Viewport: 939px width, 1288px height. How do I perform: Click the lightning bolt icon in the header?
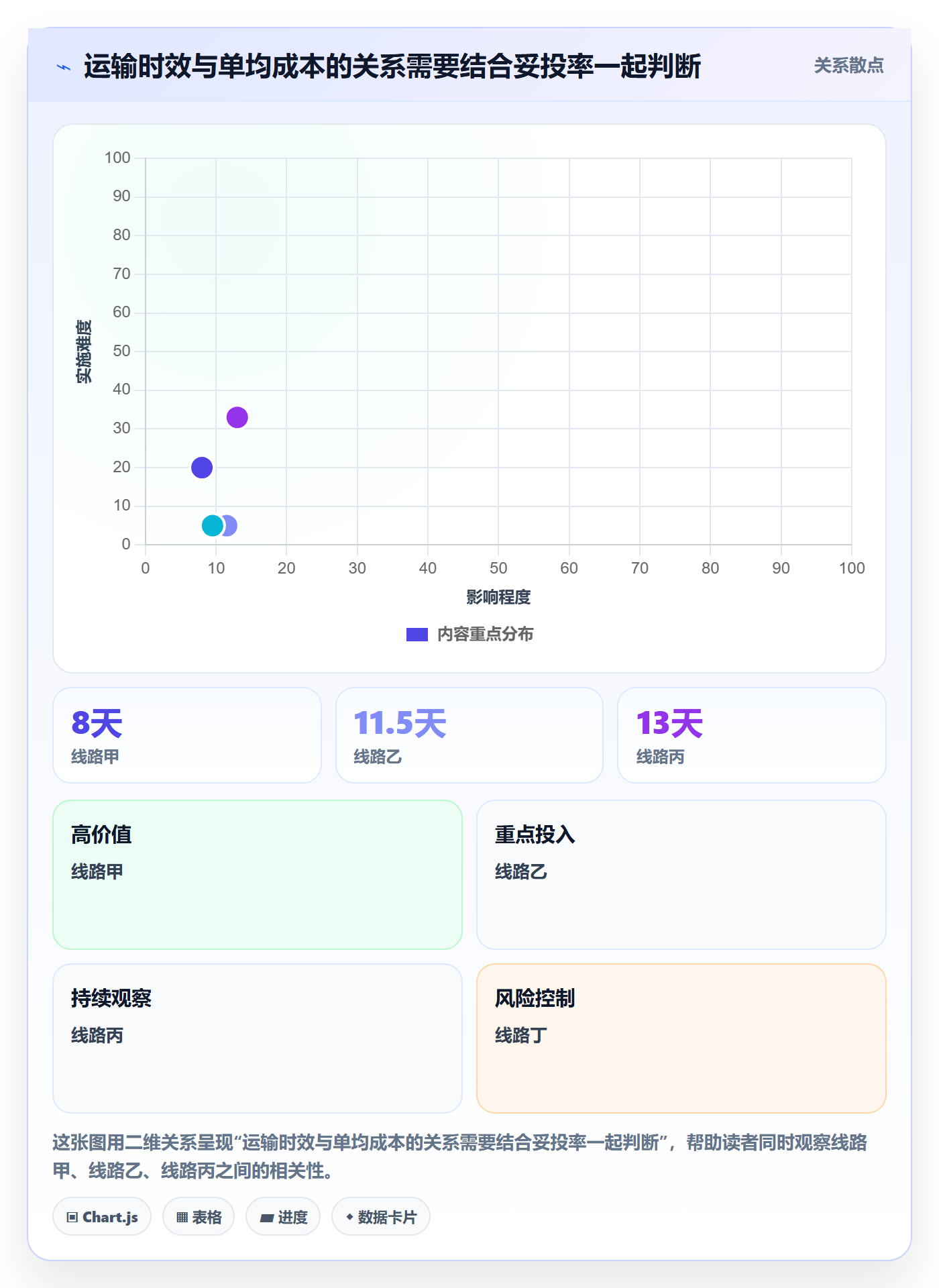(64, 67)
